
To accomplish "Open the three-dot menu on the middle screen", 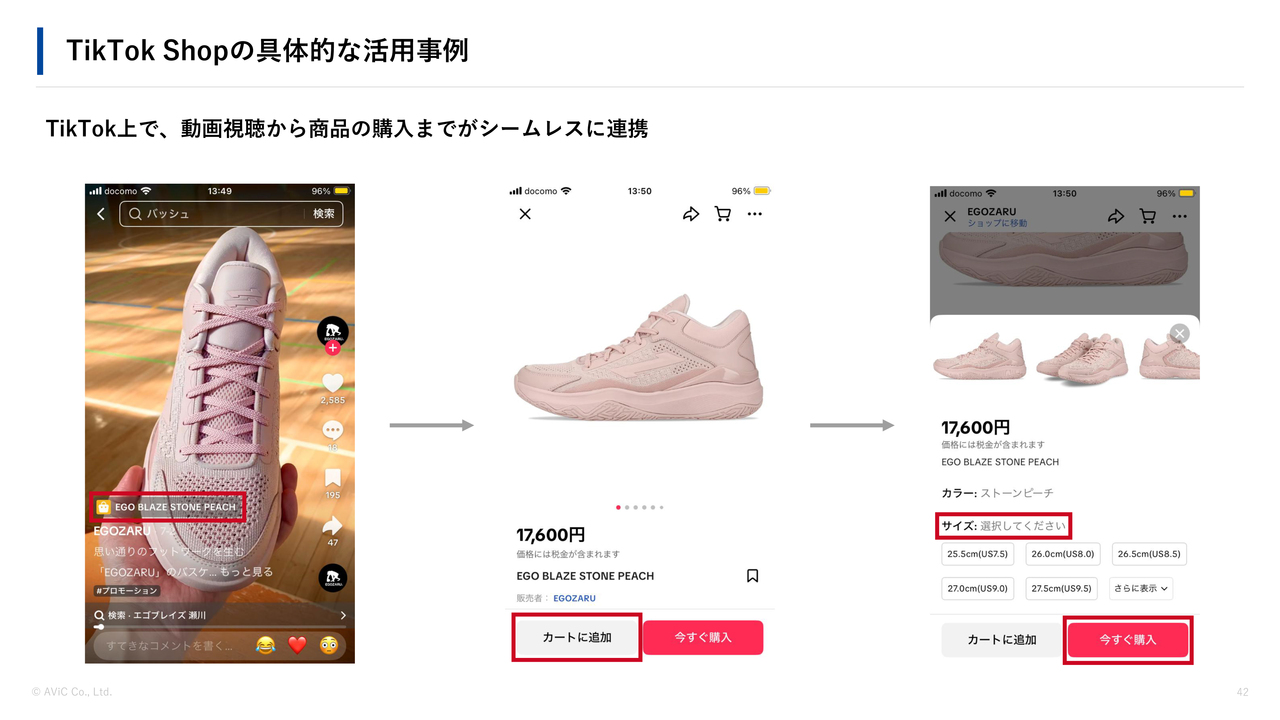I will point(755,214).
